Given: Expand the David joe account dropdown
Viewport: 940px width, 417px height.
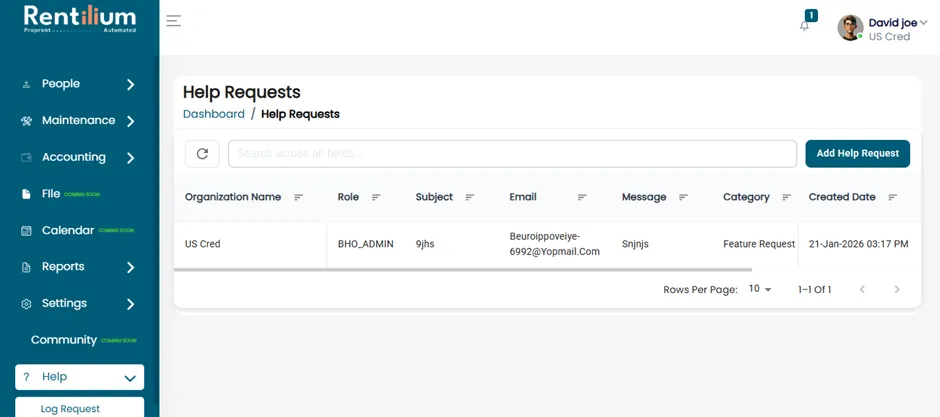Looking at the screenshot, I should point(923,23).
